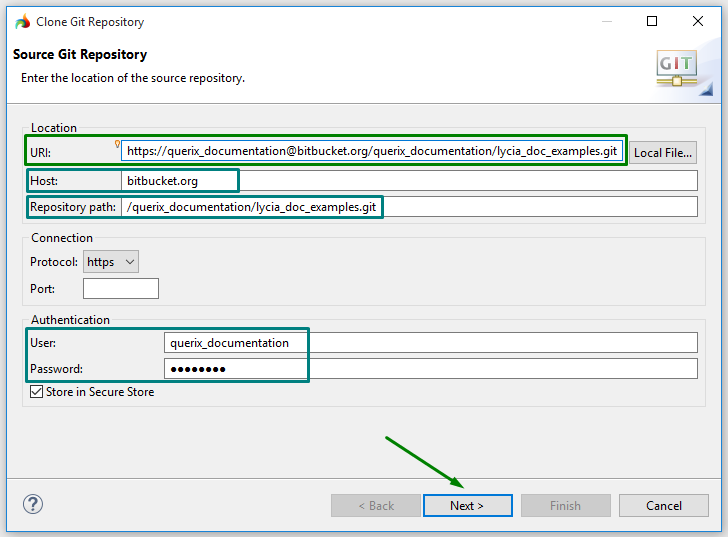Click the Clone Git Repository title bar icon
The width and height of the screenshot is (728, 537).
pos(22,21)
